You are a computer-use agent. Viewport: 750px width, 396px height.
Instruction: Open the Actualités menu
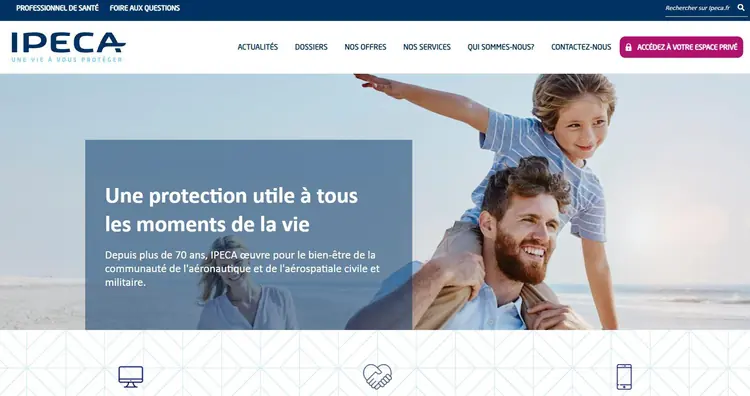258,47
